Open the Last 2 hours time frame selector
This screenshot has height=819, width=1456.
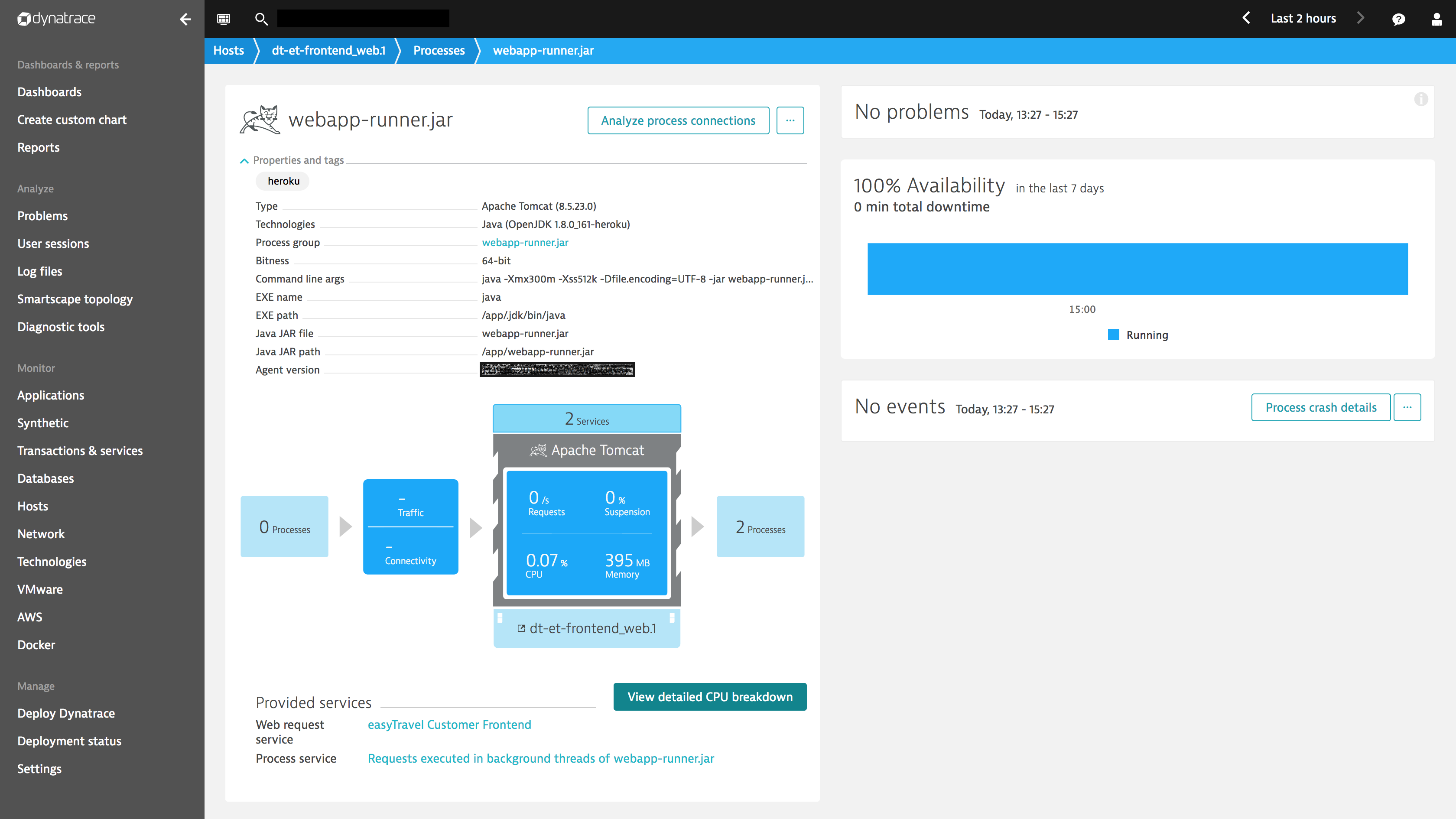[1303, 18]
